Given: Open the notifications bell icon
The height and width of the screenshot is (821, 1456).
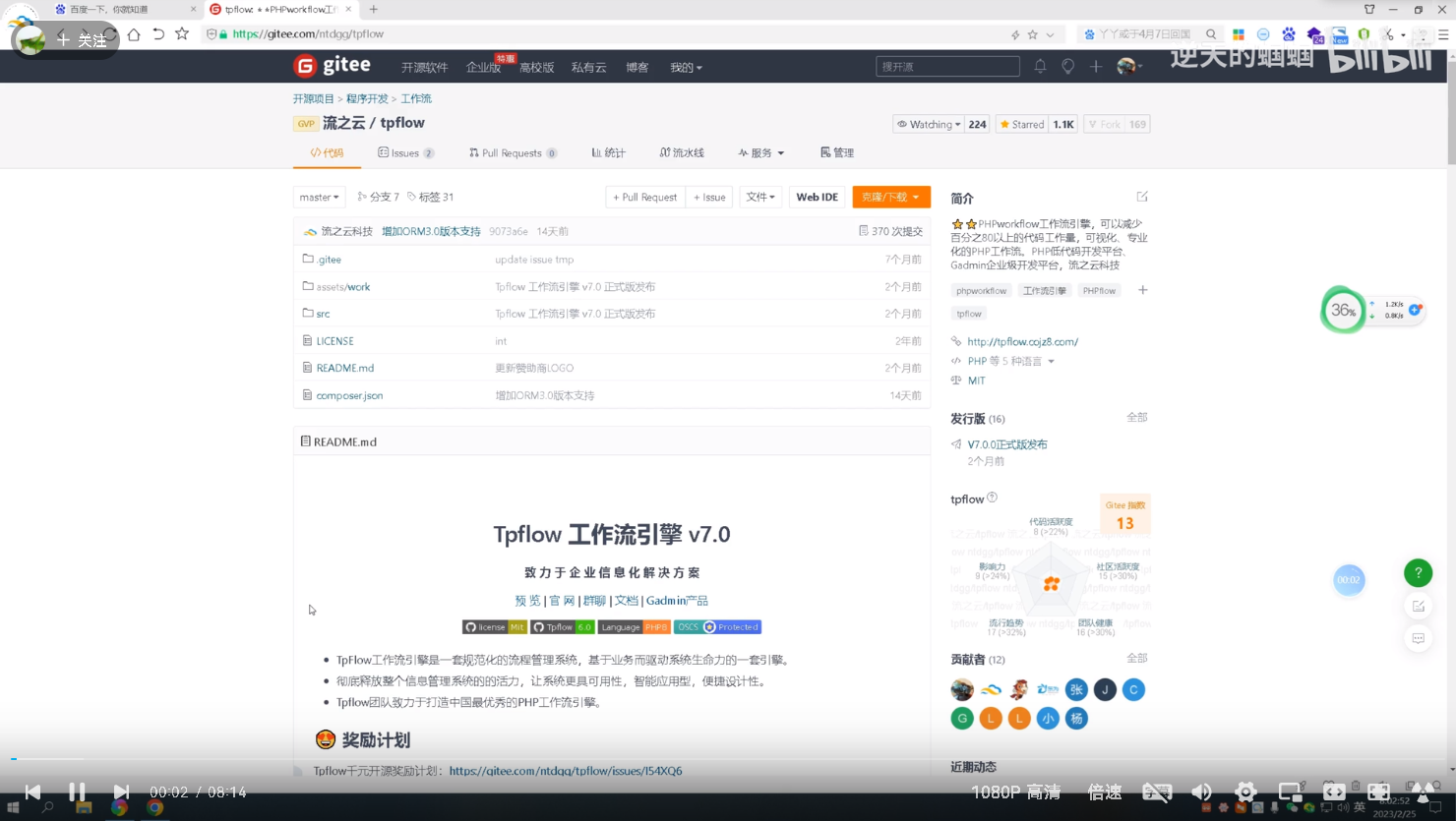Looking at the screenshot, I should [1040, 66].
